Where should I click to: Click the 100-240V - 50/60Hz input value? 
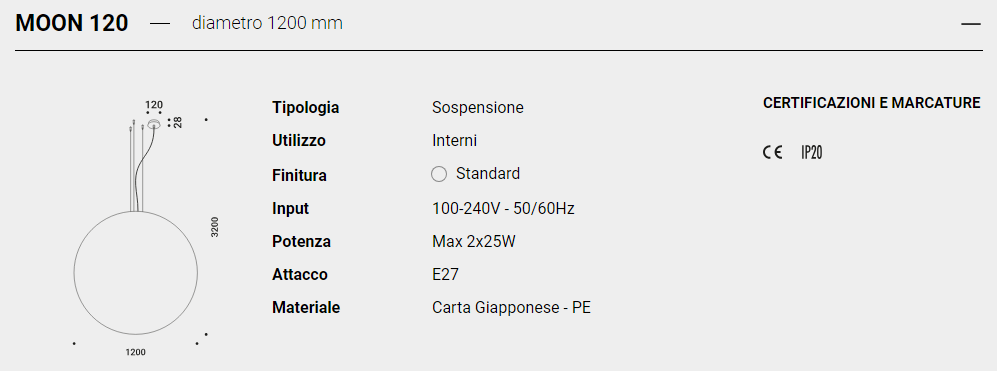(503, 209)
